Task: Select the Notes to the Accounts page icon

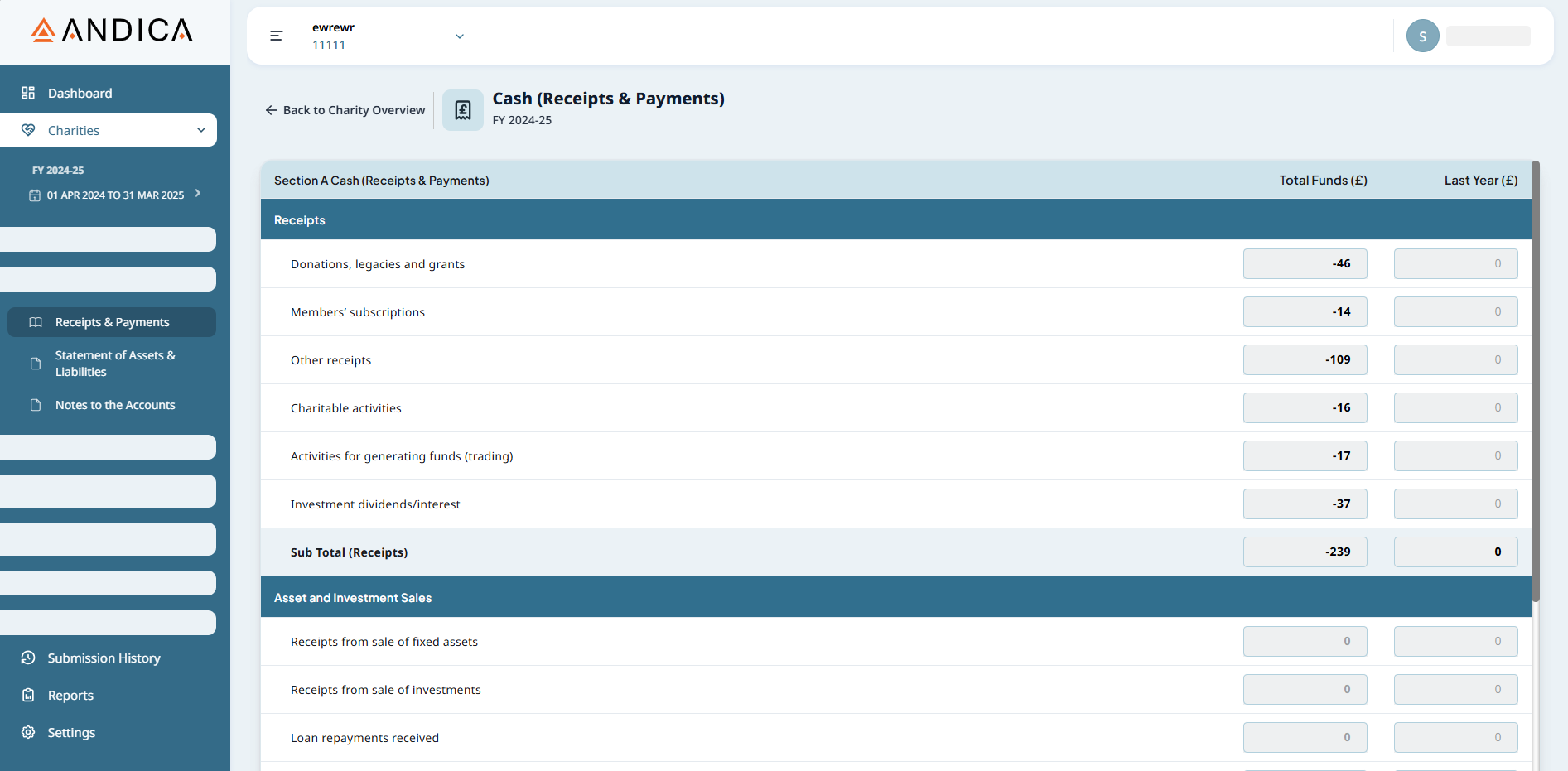Action: coord(34,404)
